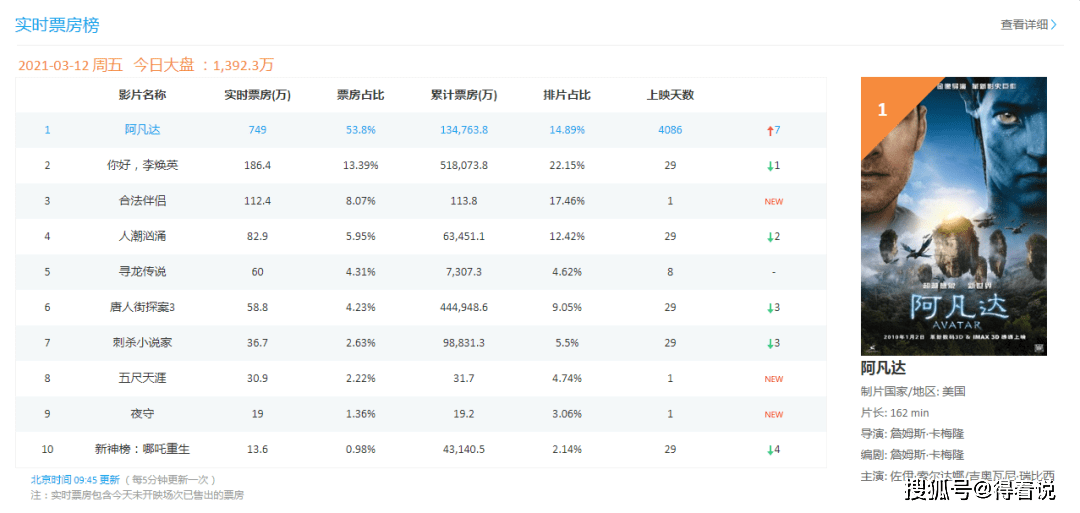Click the 53.8% box office share value
The image size is (1080, 513).
[x=360, y=129]
